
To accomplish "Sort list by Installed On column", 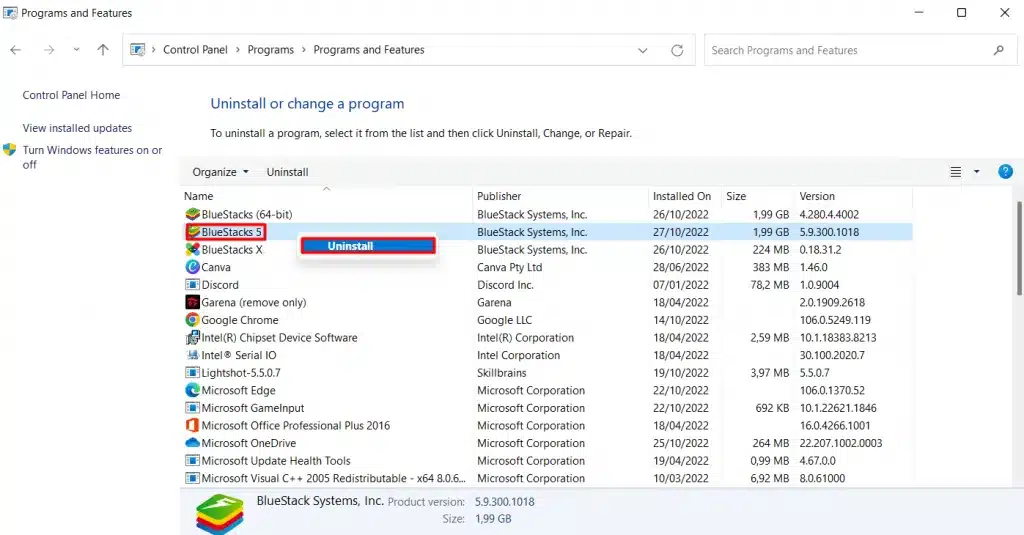I will tap(685, 196).
